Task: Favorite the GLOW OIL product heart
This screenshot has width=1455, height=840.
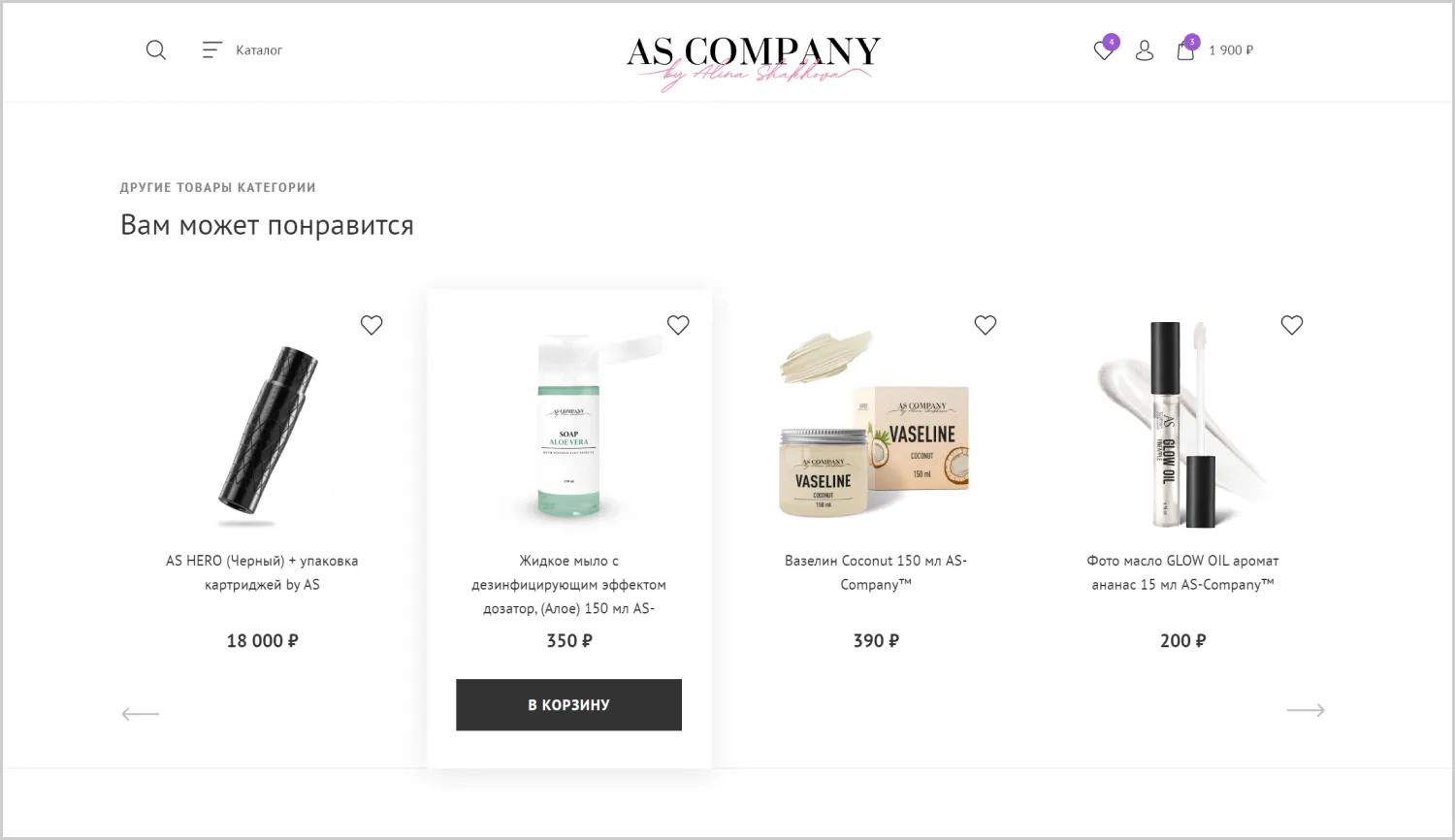Action: point(1292,325)
